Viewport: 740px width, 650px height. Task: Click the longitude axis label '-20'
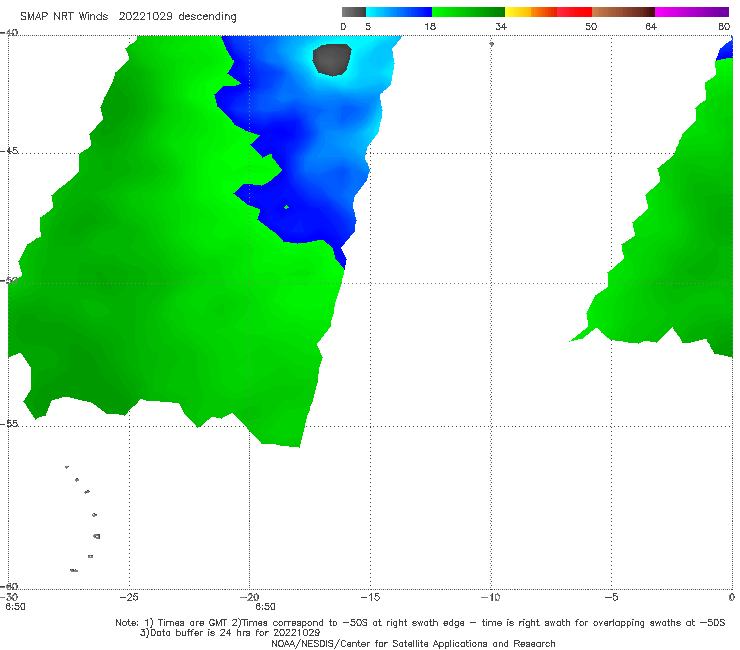[x=249, y=597]
